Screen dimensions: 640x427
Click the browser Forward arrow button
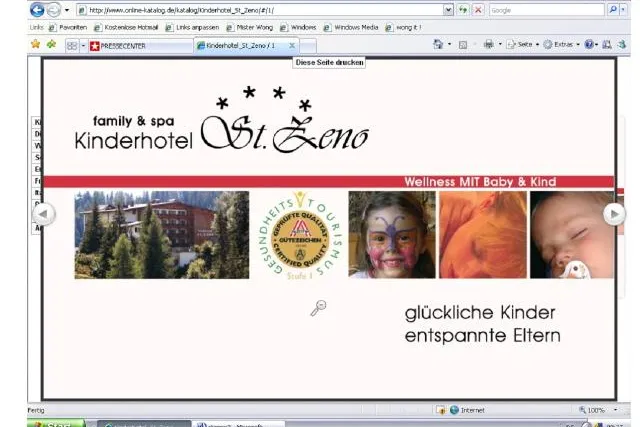[x=53, y=10]
